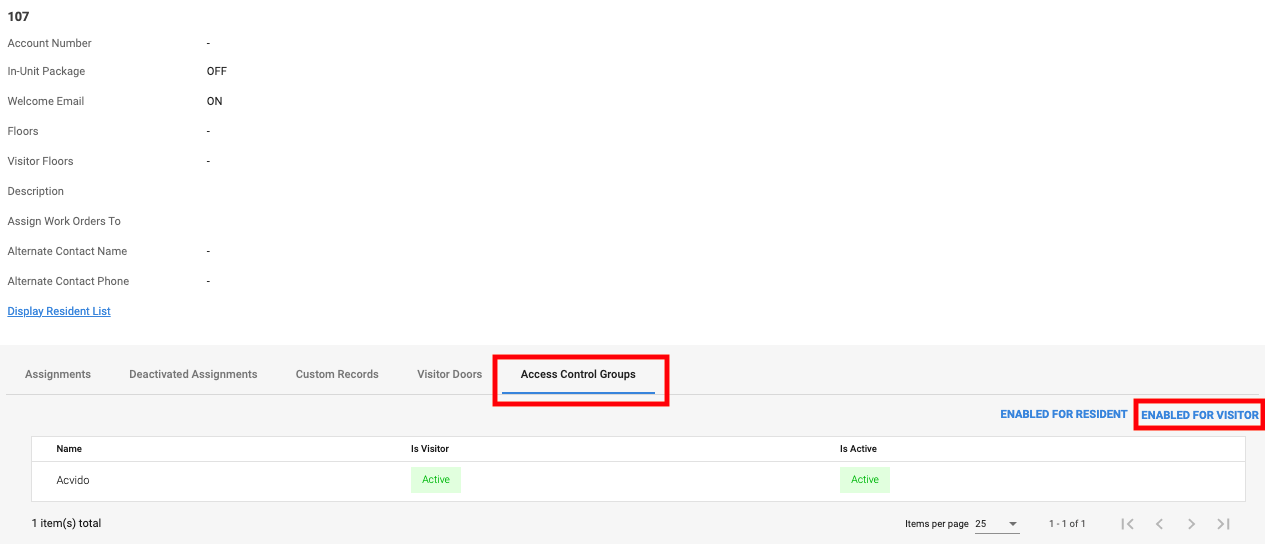This screenshot has height=544, width=1265.
Task: Toggle the Is Visitor Active badge for Acvido
Action: pos(436,480)
